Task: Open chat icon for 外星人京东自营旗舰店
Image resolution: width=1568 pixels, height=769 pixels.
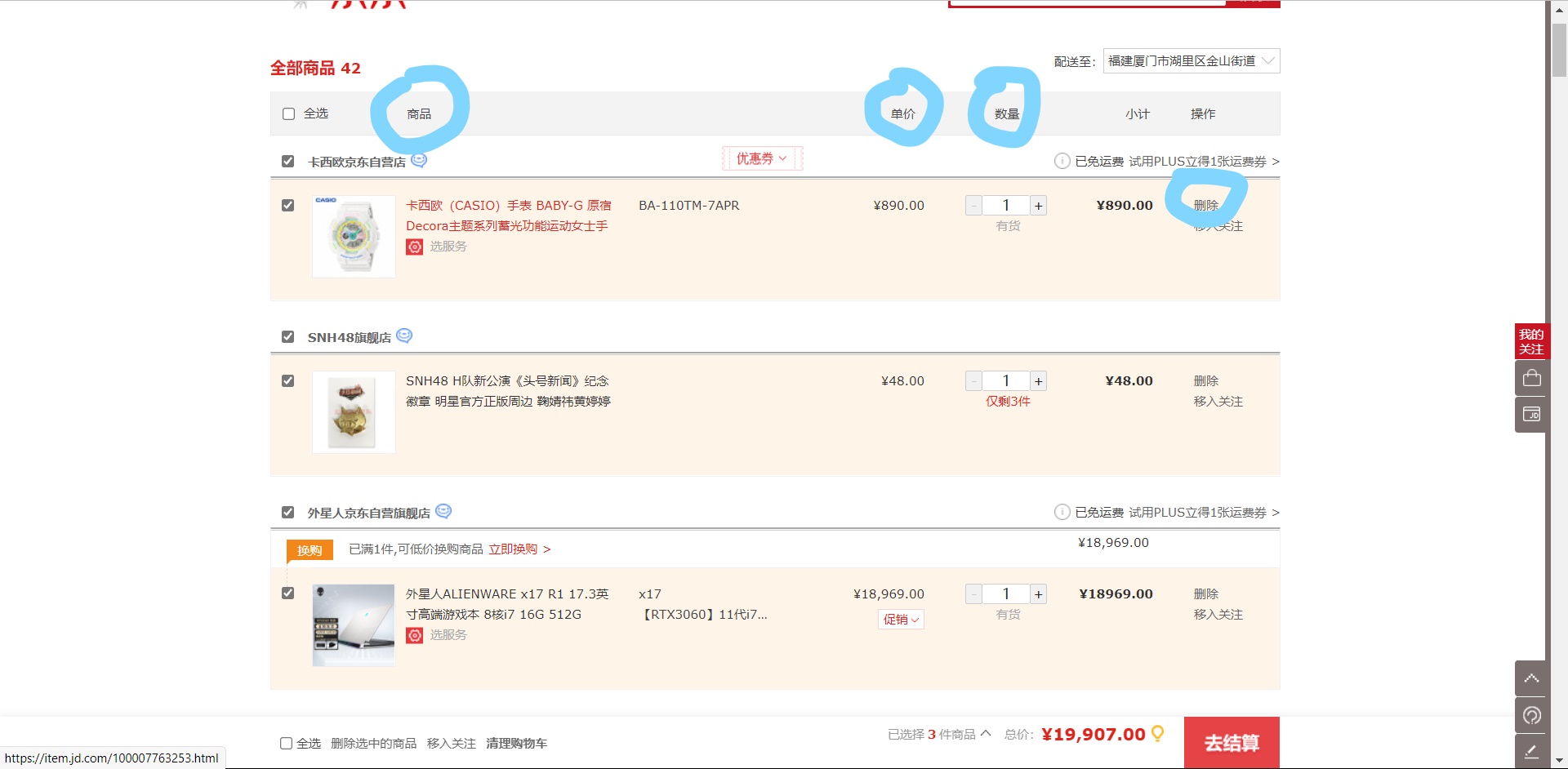Action: pyautogui.click(x=443, y=511)
